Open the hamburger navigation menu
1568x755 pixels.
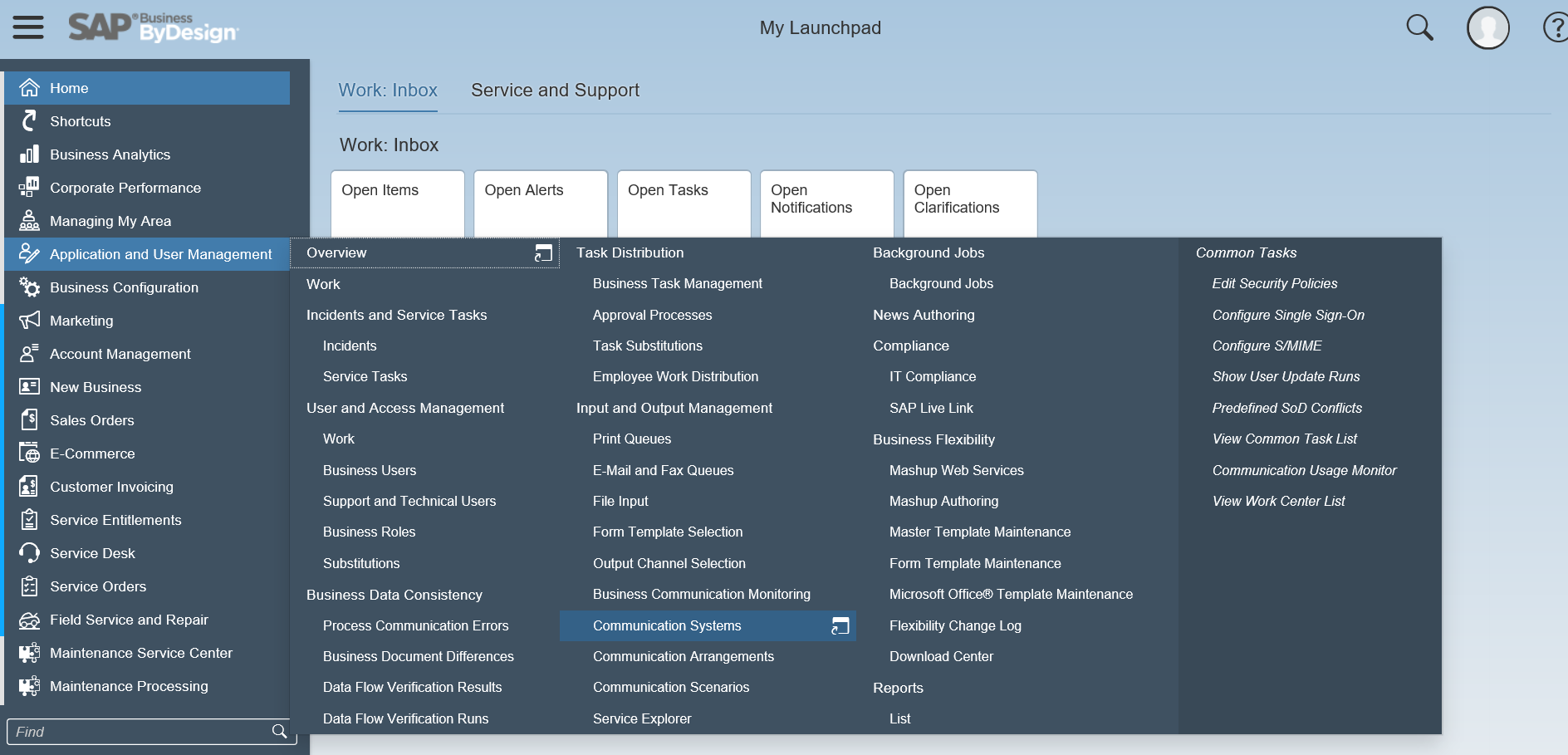tap(28, 27)
